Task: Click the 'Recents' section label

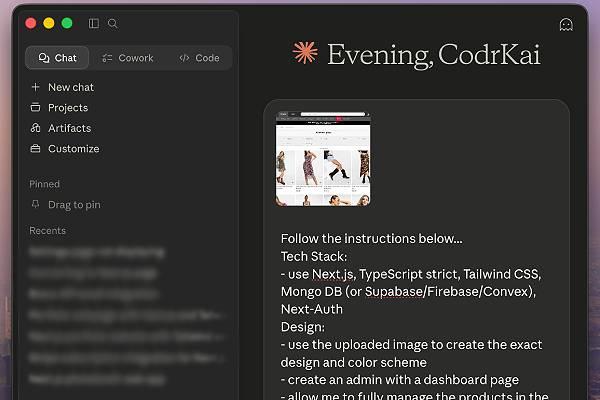Action: (x=47, y=230)
